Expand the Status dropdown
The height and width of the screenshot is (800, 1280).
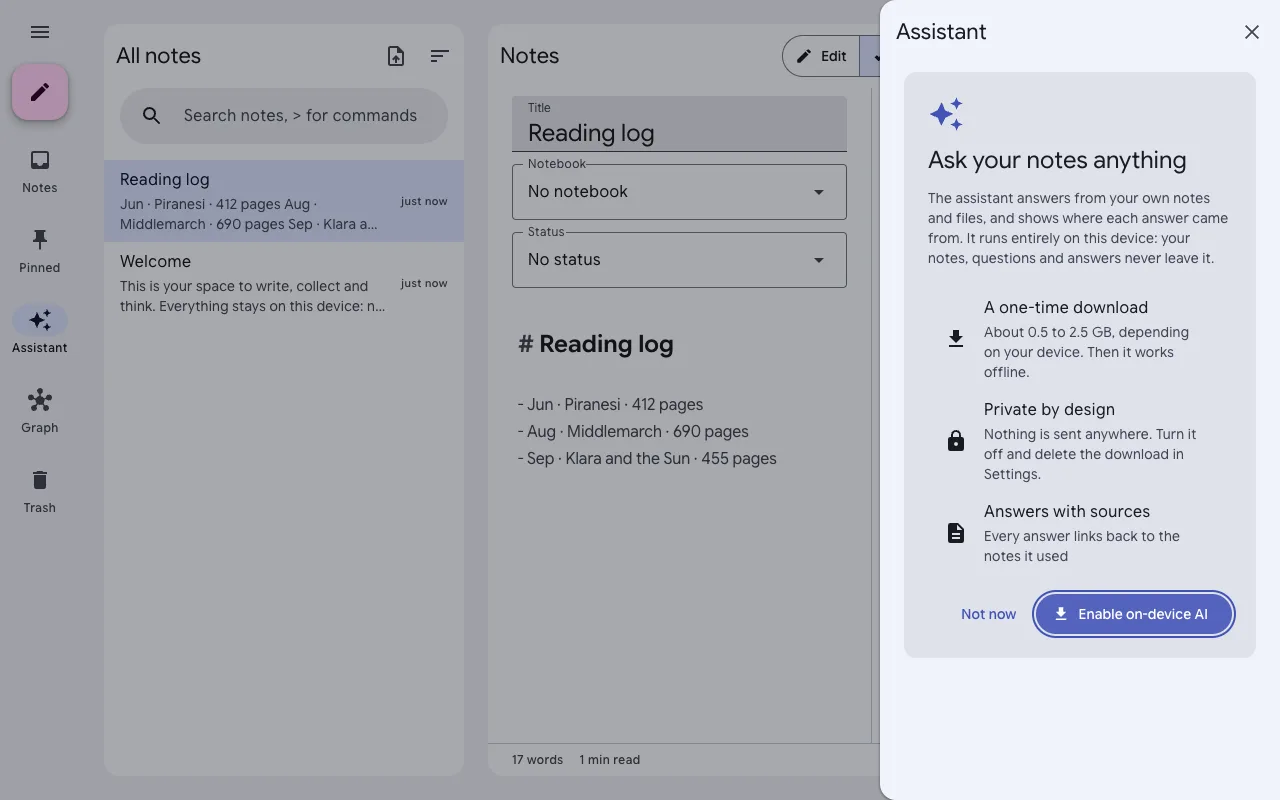[x=679, y=260]
